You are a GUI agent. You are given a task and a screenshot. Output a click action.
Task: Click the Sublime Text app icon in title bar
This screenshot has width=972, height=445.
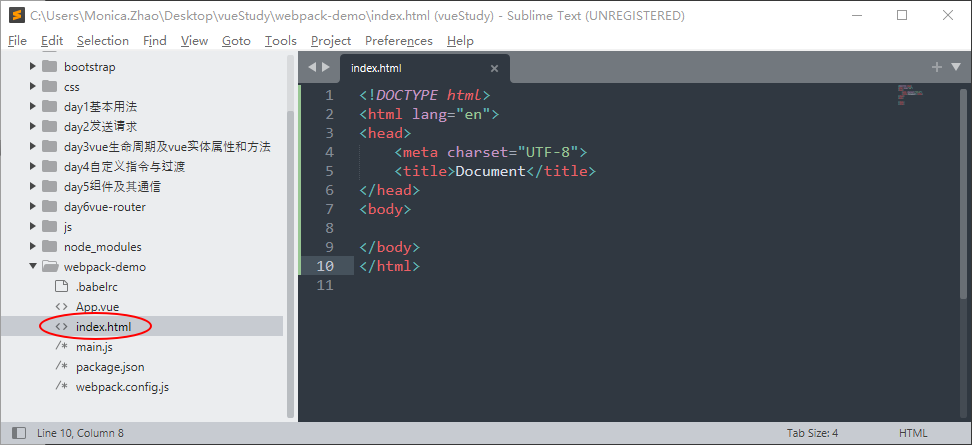[x=17, y=15]
